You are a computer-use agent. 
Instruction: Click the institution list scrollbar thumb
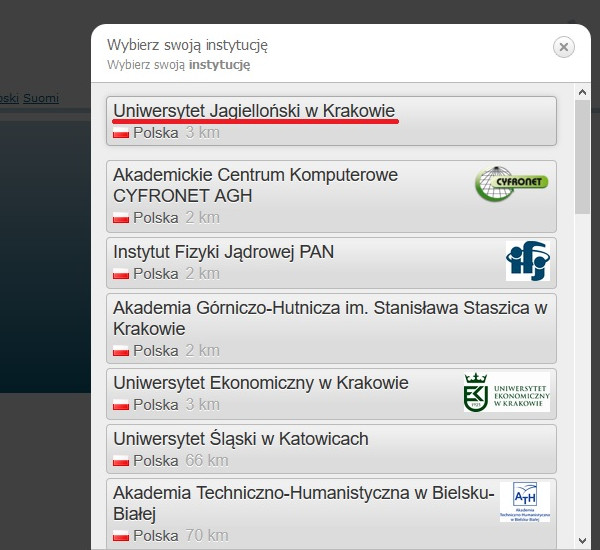582,155
